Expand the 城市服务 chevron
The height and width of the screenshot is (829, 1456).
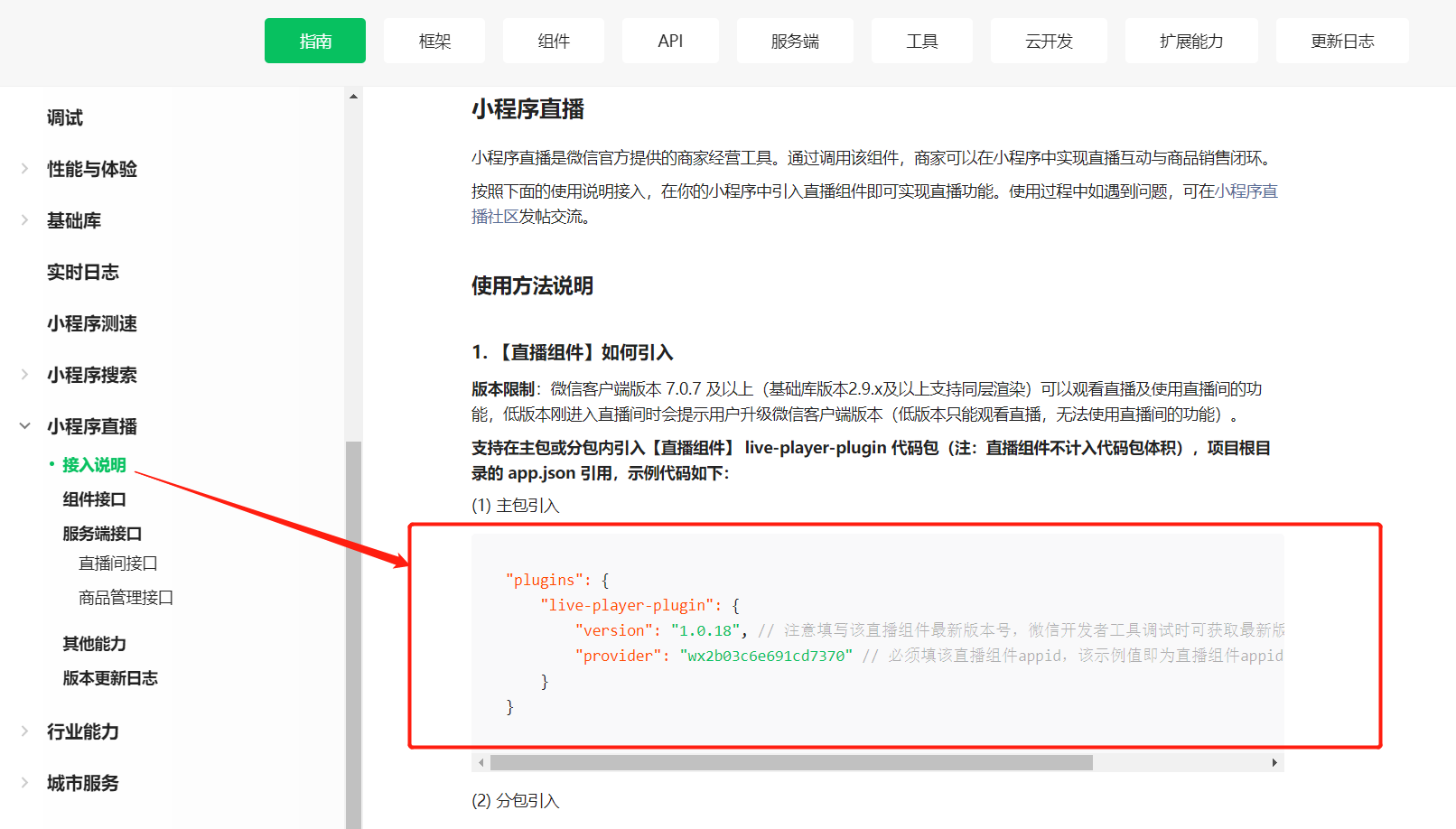(24, 783)
